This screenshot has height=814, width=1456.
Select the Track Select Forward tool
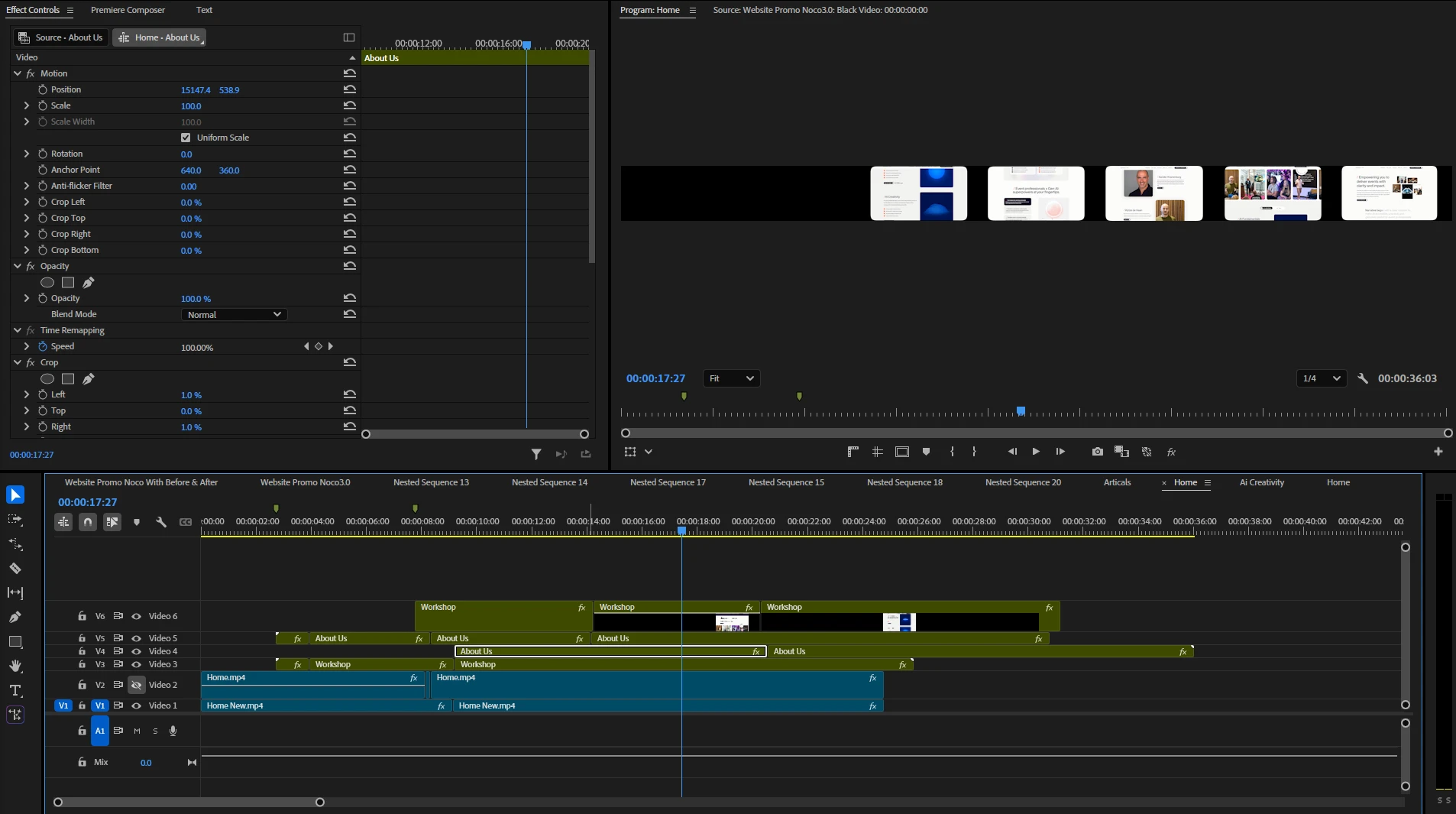[15, 519]
